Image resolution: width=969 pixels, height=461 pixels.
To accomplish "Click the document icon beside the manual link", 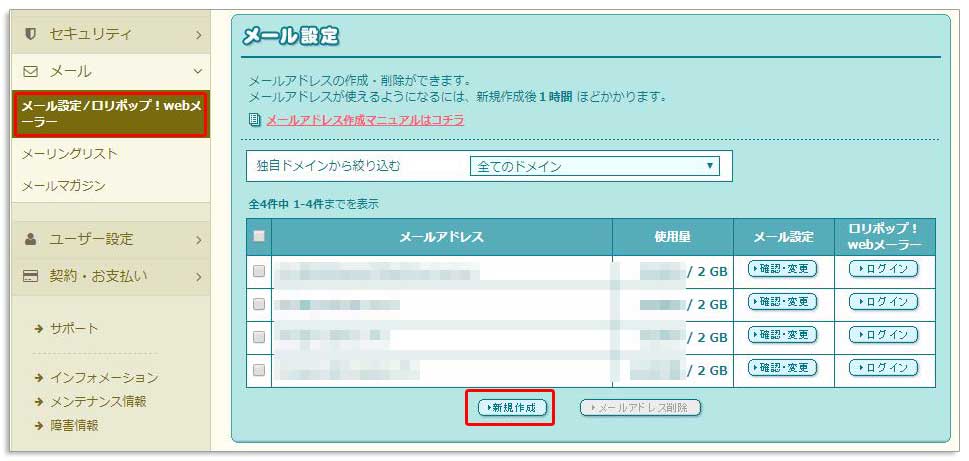I will 255,120.
